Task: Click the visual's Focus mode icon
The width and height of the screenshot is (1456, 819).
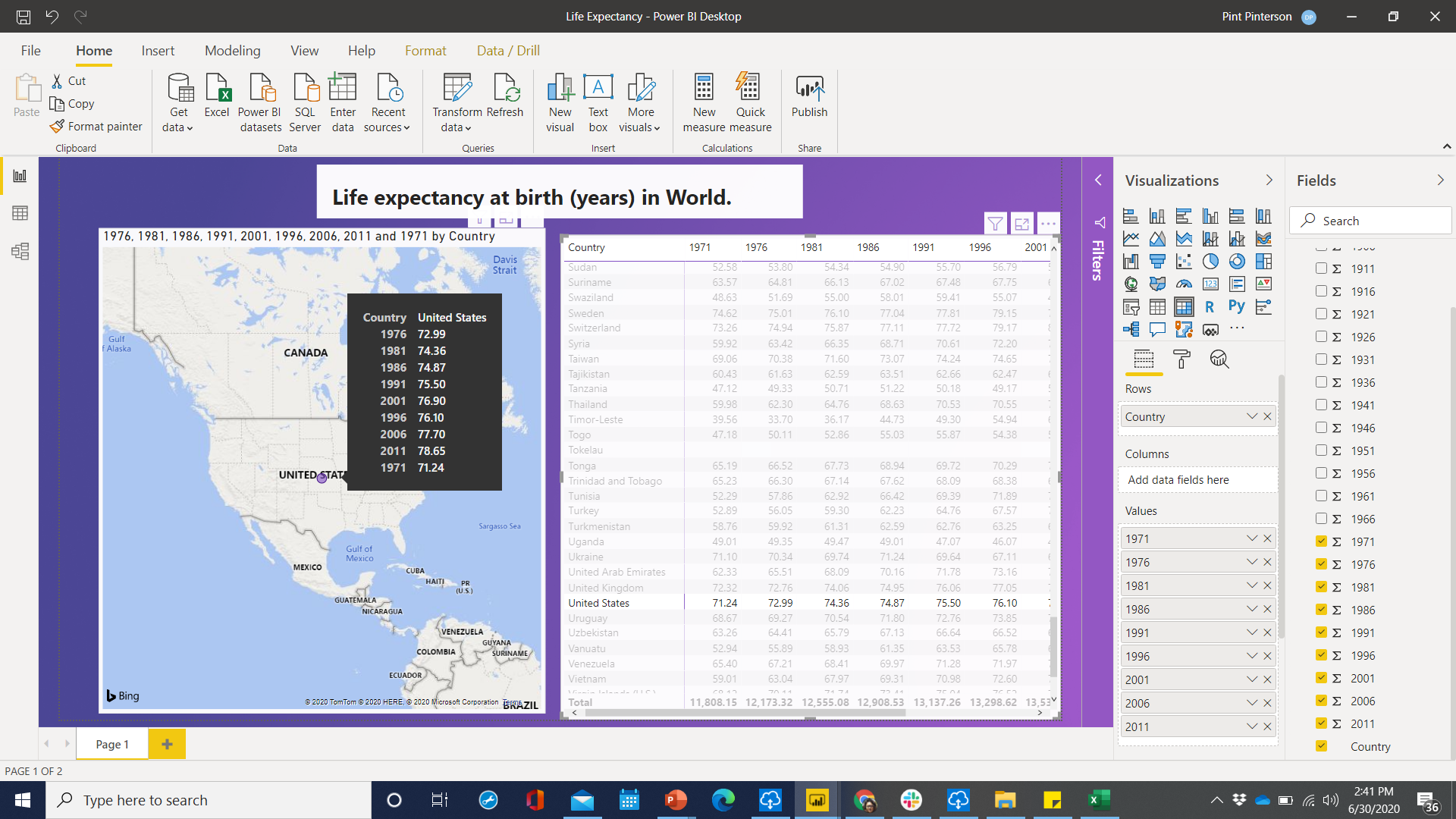Action: click(1021, 224)
